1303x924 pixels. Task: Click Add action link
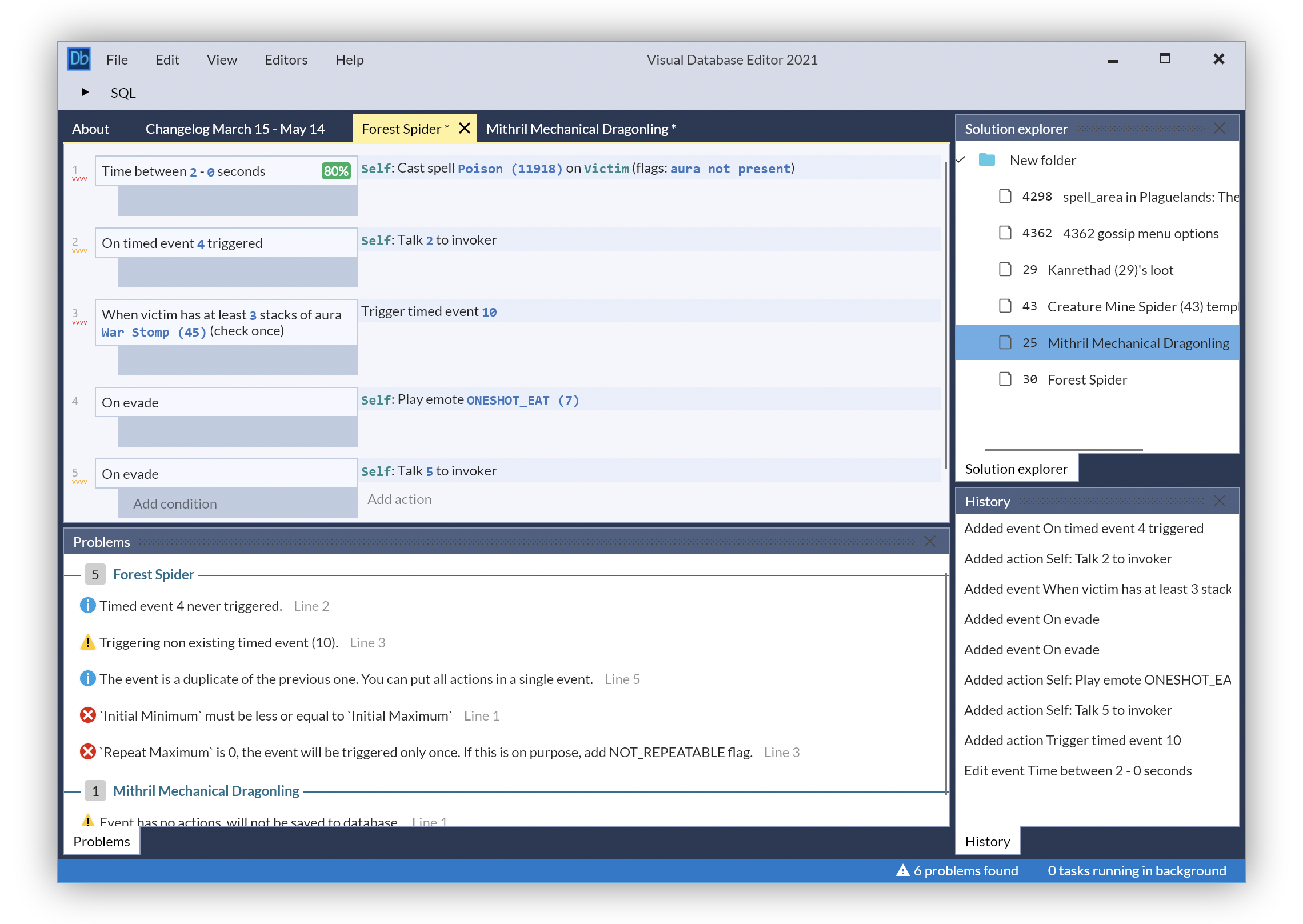[x=399, y=499]
